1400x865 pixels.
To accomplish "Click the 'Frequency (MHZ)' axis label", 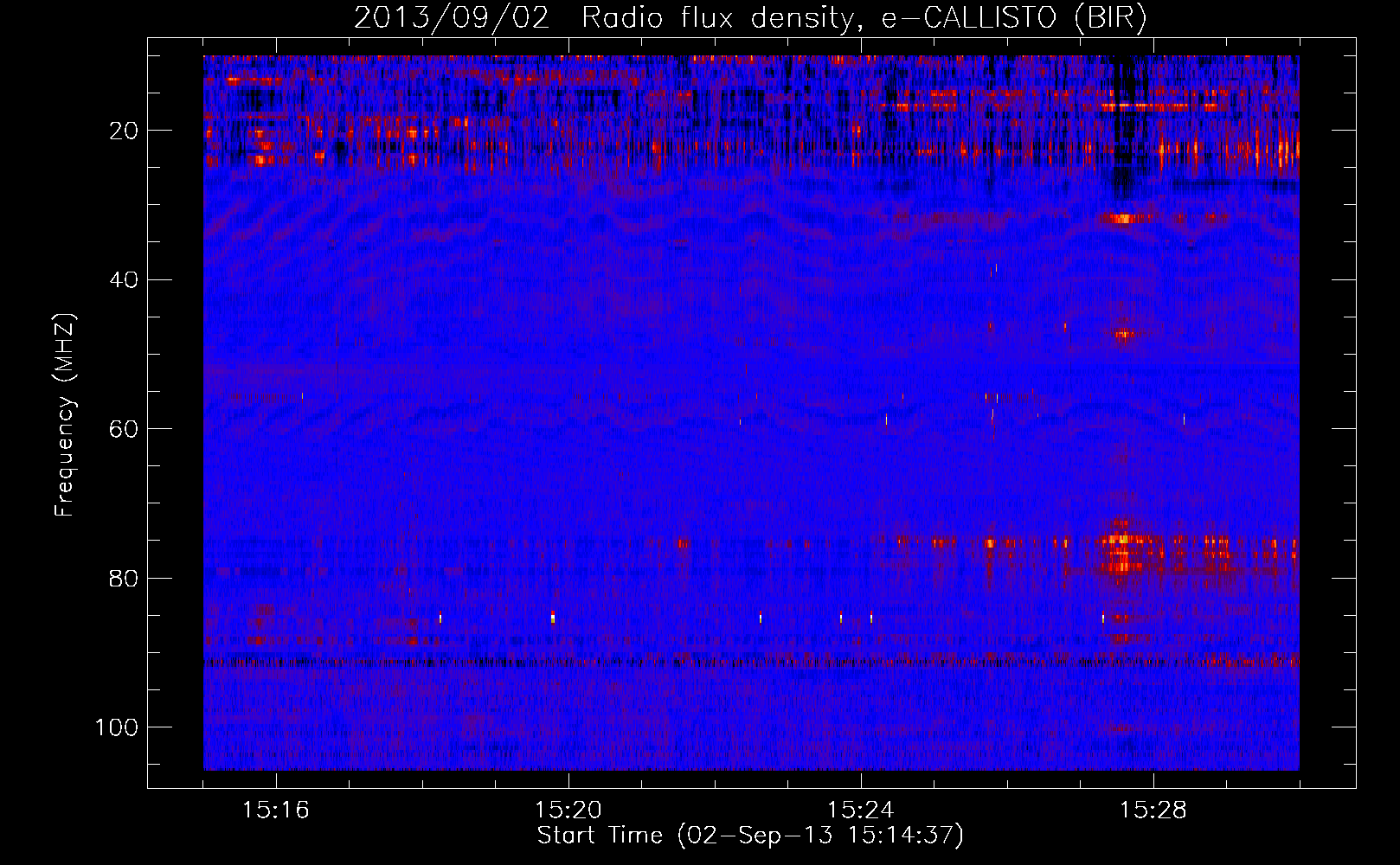I will pyautogui.click(x=65, y=415).
